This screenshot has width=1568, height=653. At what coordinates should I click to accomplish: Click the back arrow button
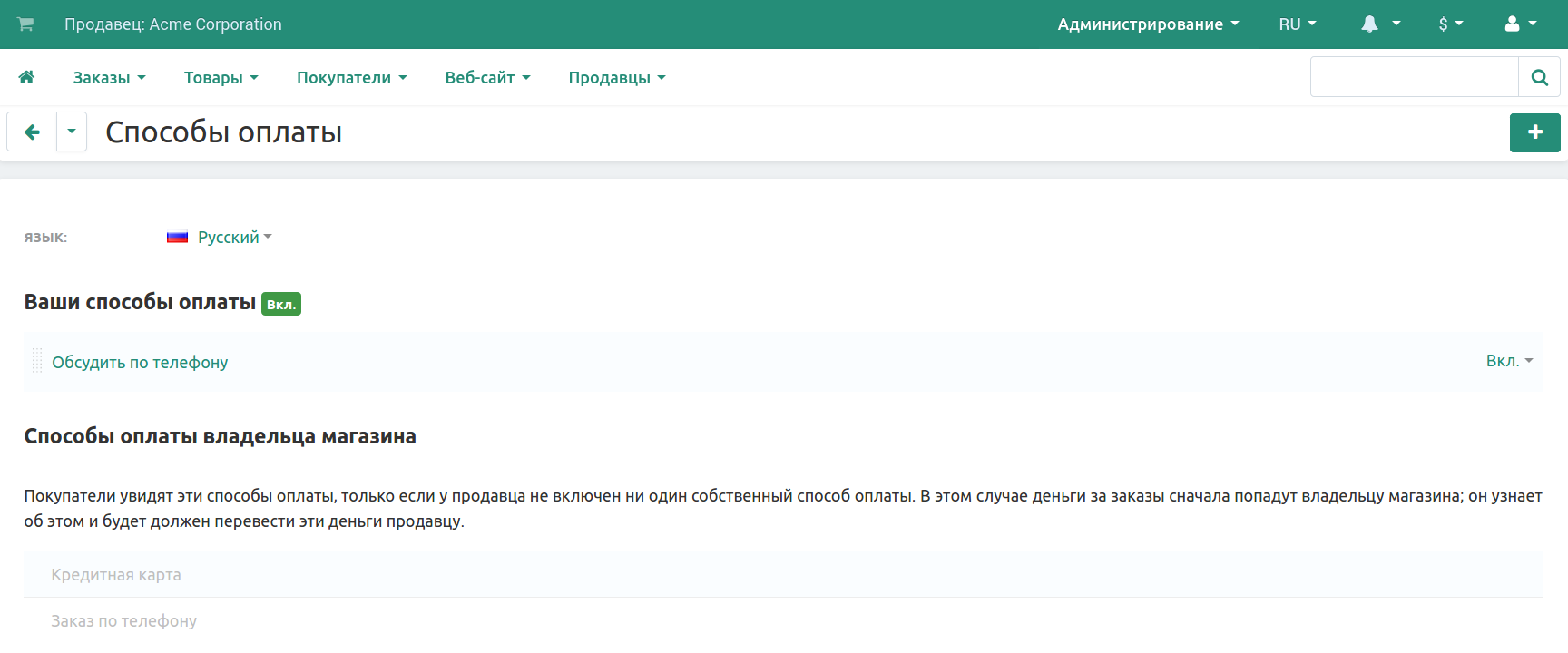(x=32, y=132)
